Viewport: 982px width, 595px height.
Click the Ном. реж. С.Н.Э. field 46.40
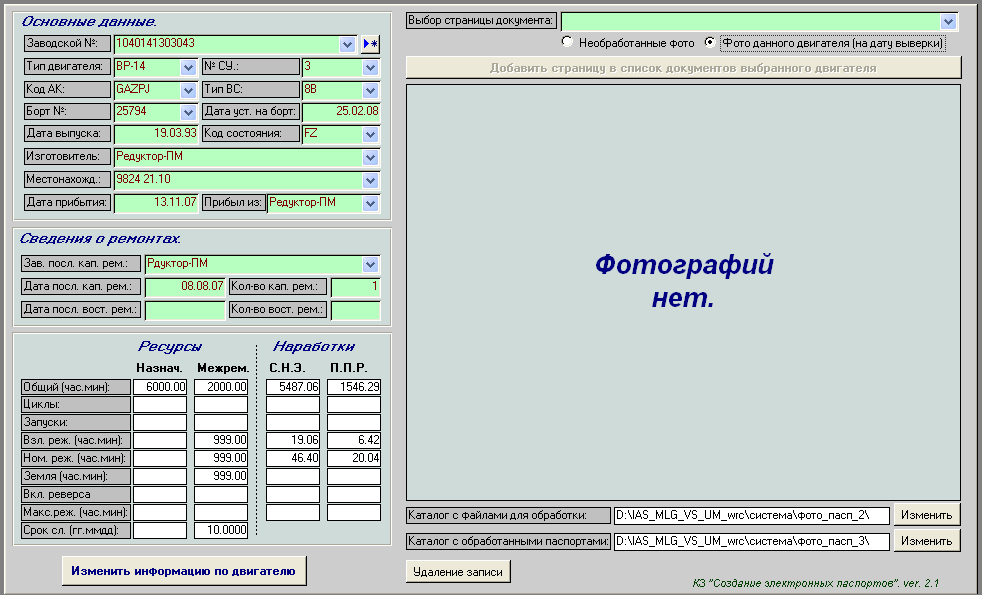coord(292,458)
